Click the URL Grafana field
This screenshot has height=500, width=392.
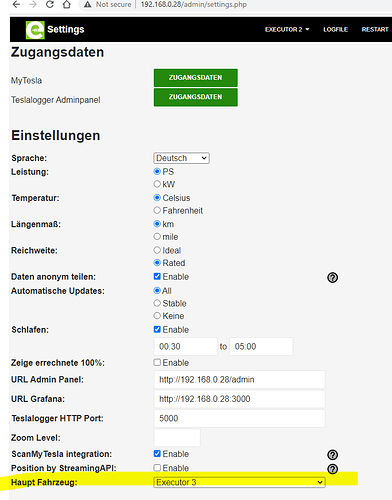click(x=239, y=399)
